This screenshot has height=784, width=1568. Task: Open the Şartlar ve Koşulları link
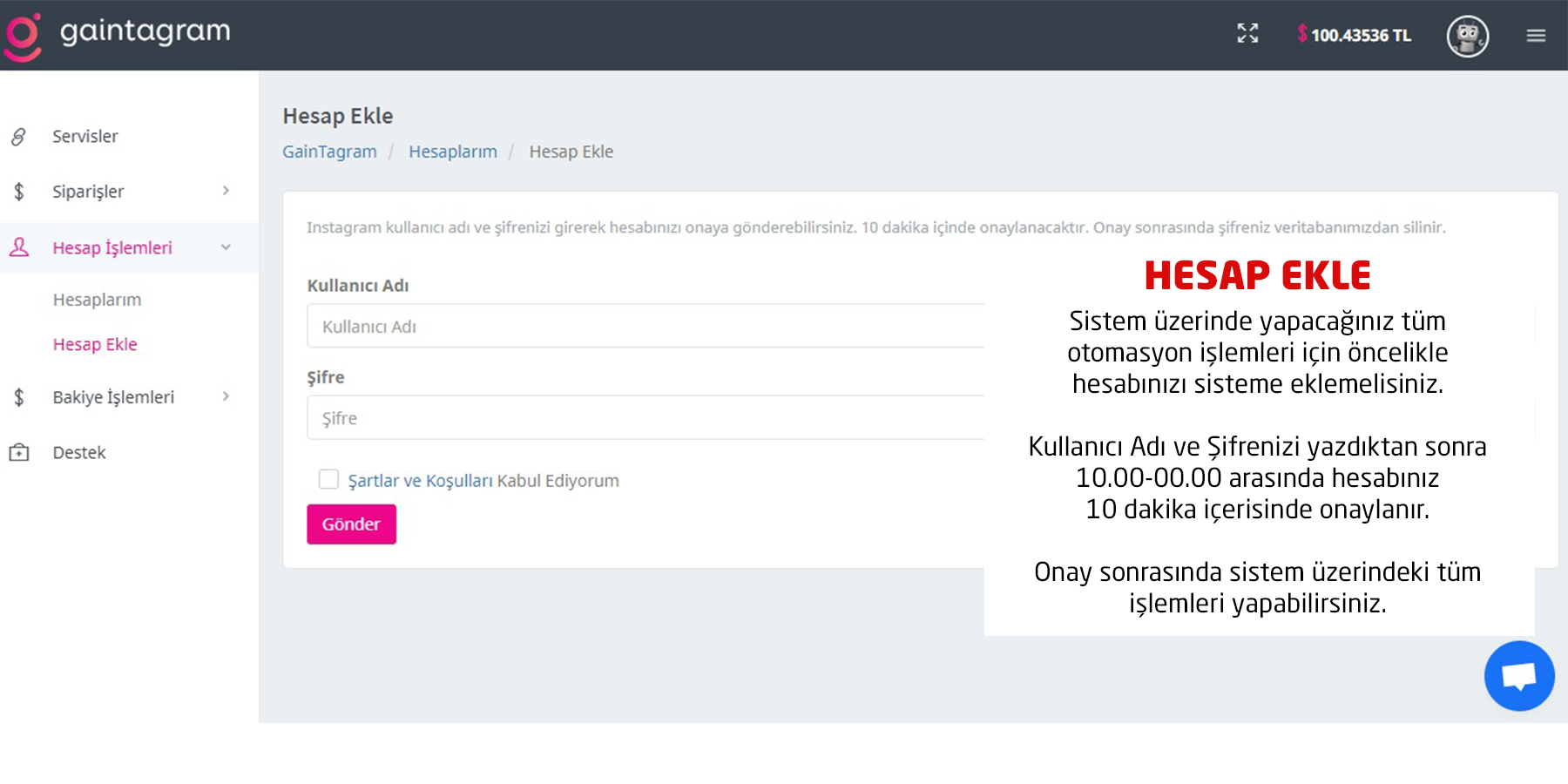point(420,481)
